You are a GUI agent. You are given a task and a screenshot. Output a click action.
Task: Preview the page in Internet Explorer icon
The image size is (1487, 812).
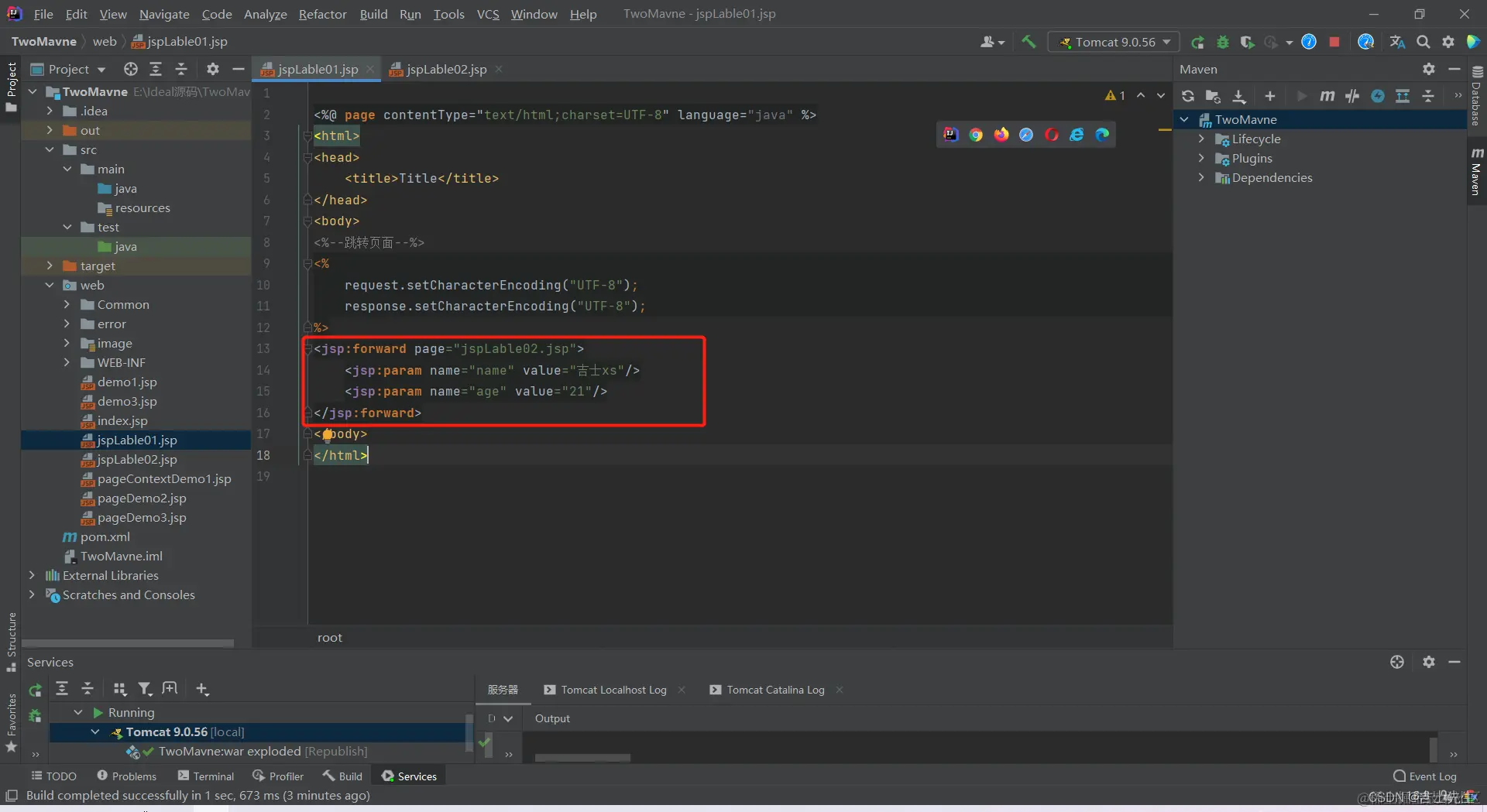point(1077,135)
